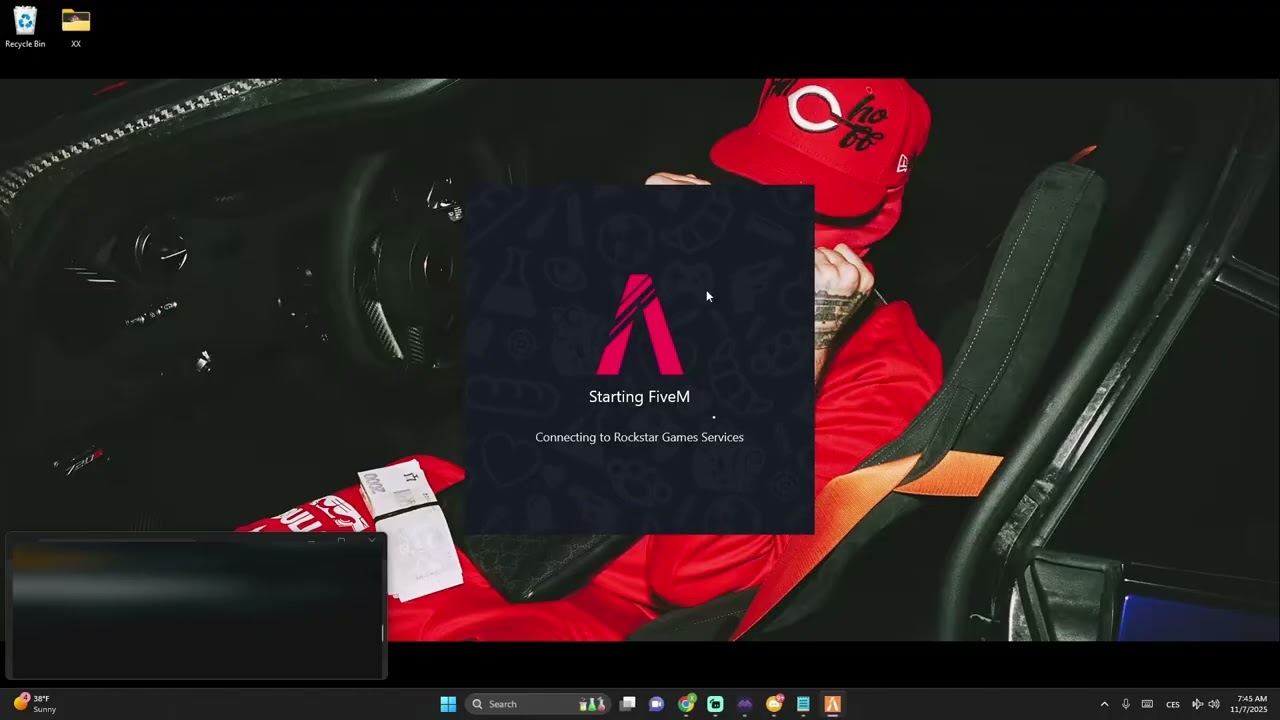Open the Windows Start menu
1280x720 pixels.
448,704
